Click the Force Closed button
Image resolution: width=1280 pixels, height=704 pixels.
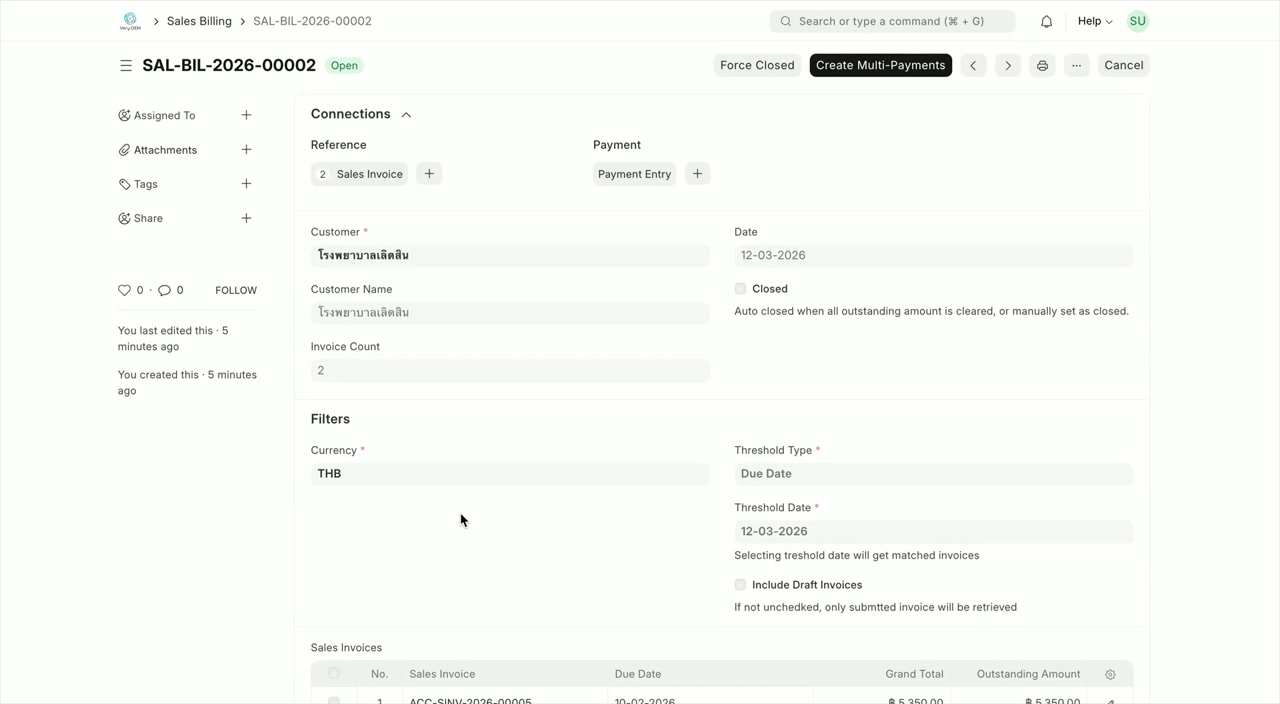(x=757, y=66)
